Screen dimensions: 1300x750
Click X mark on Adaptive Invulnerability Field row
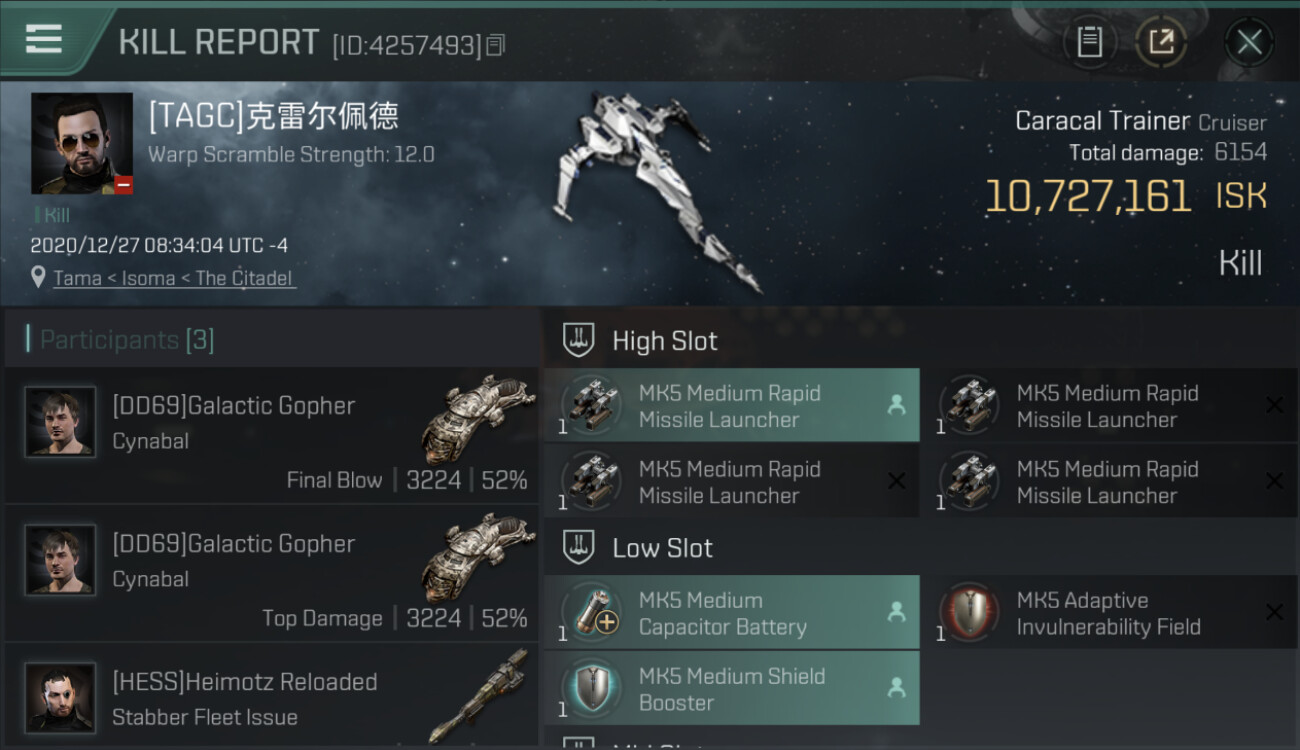1274,612
